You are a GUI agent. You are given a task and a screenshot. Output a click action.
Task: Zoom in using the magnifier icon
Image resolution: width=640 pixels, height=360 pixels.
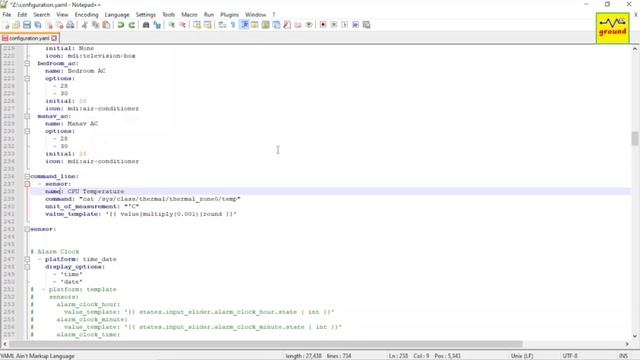pyautogui.click(x=172, y=25)
